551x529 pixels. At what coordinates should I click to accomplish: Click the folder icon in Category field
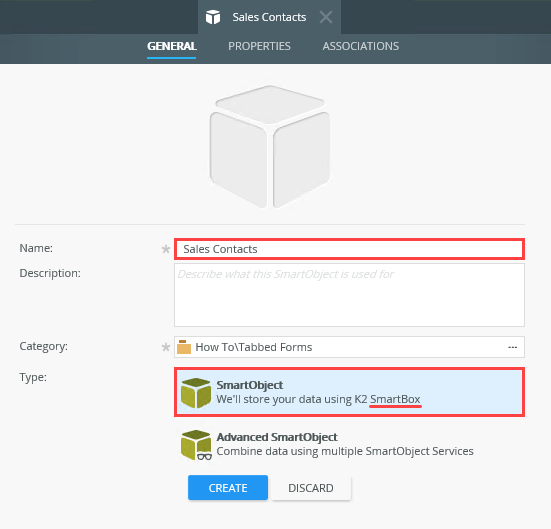click(x=184, y=347)
